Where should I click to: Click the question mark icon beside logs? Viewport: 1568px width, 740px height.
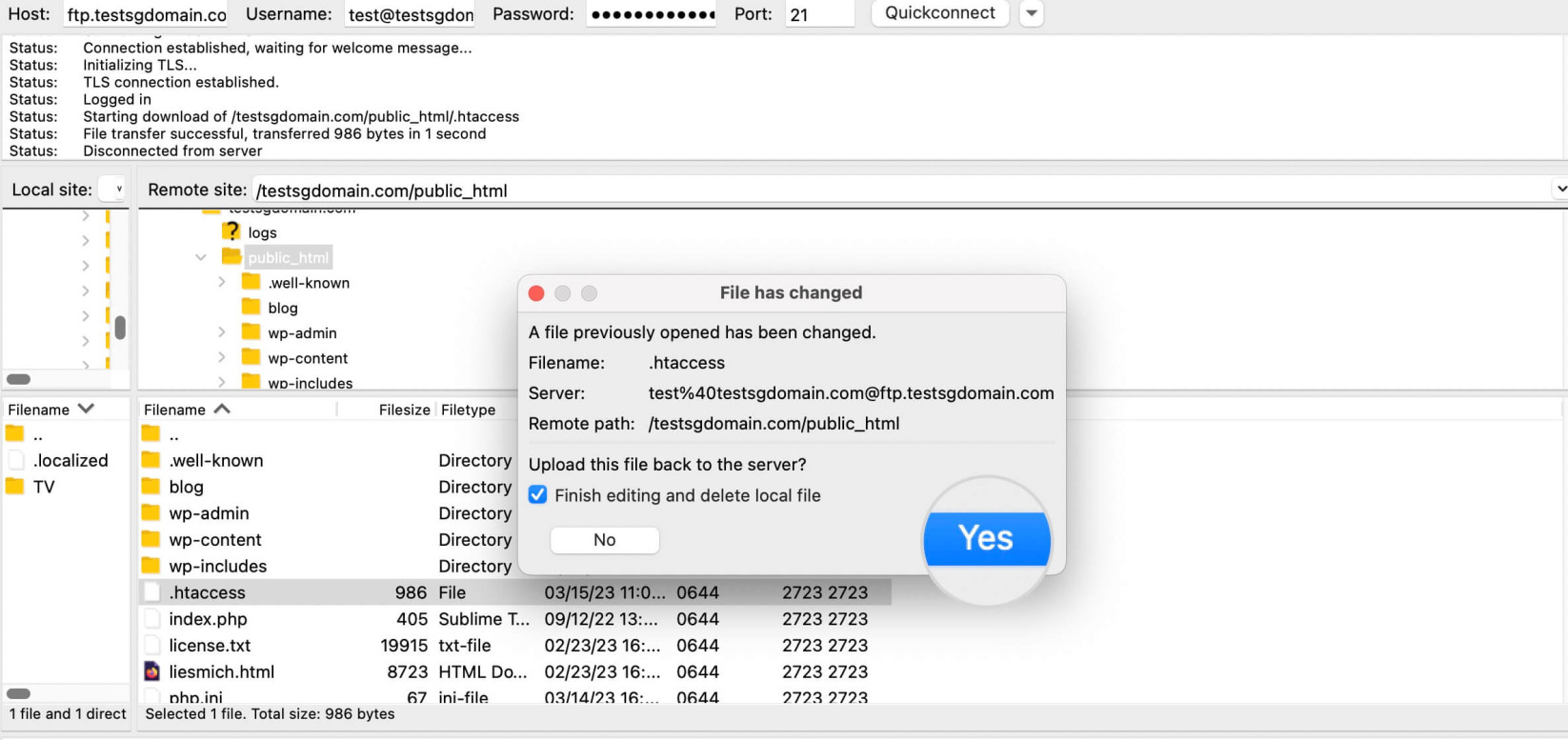[x=231, y=231]
